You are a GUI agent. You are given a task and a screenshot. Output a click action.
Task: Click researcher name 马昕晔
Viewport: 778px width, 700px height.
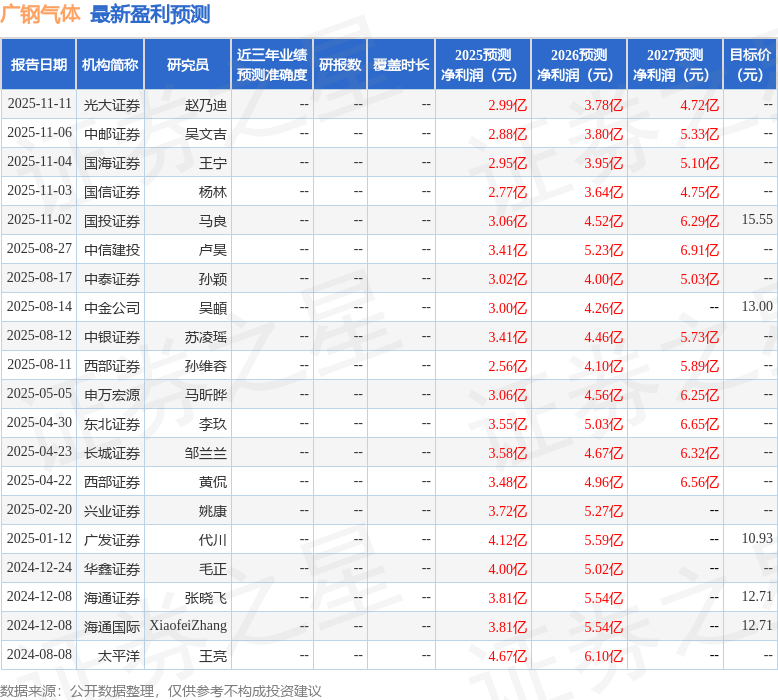[206, 395]
